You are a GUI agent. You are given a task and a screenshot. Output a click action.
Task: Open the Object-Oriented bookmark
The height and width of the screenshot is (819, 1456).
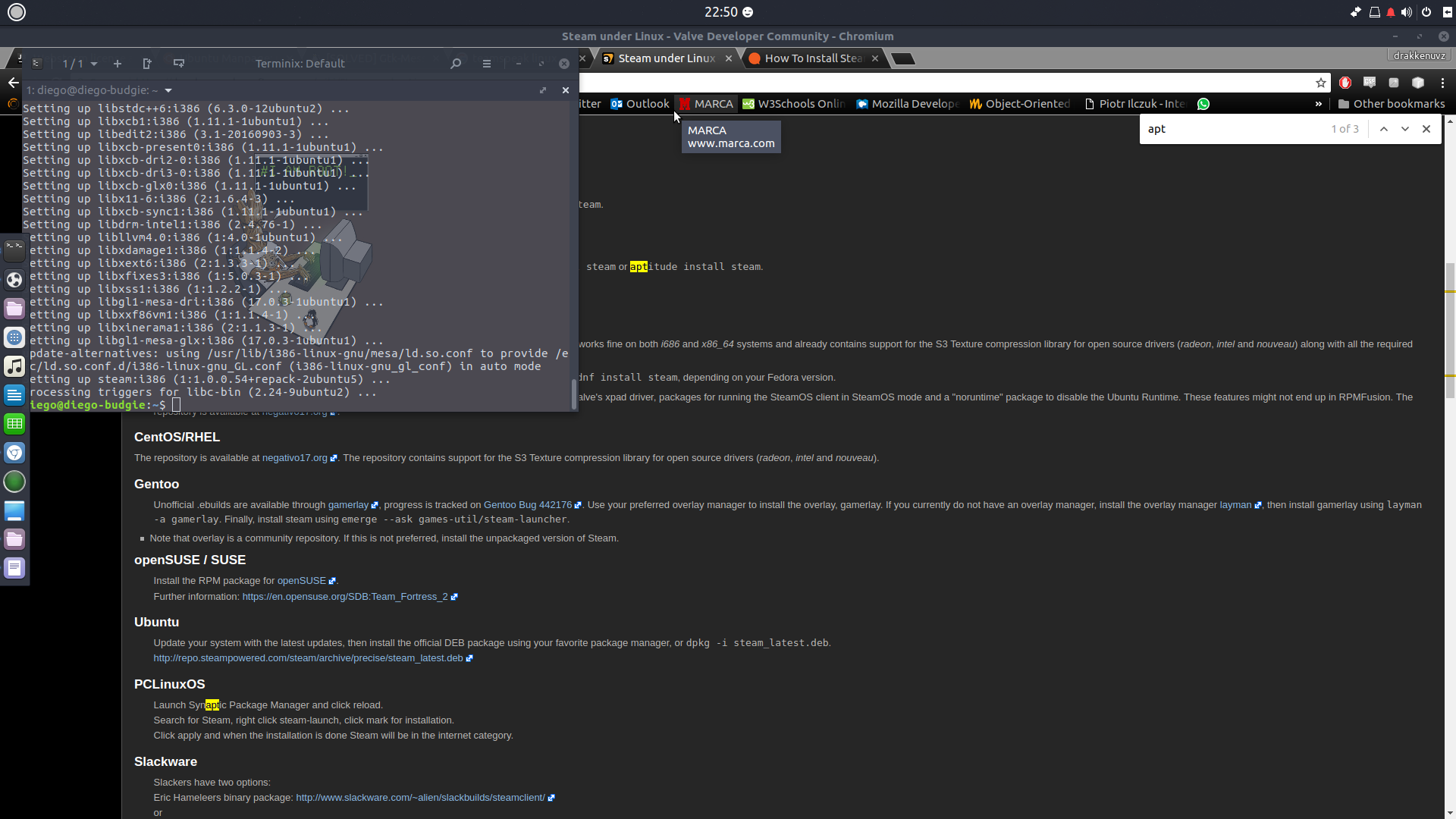tap(1021, 104)
